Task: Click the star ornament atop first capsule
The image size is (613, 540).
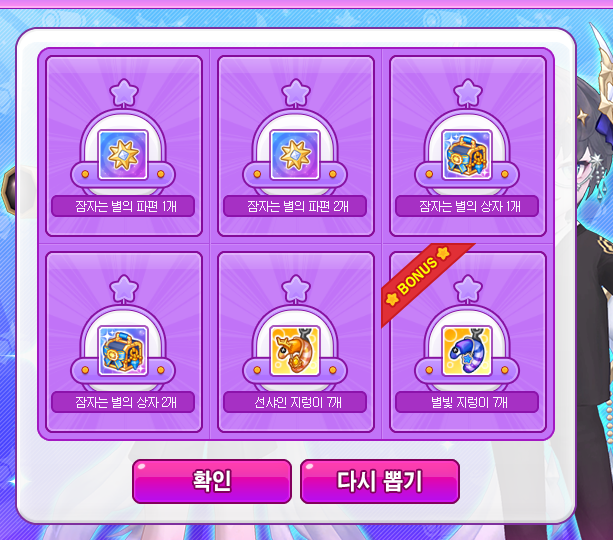Action: [124, 93]
